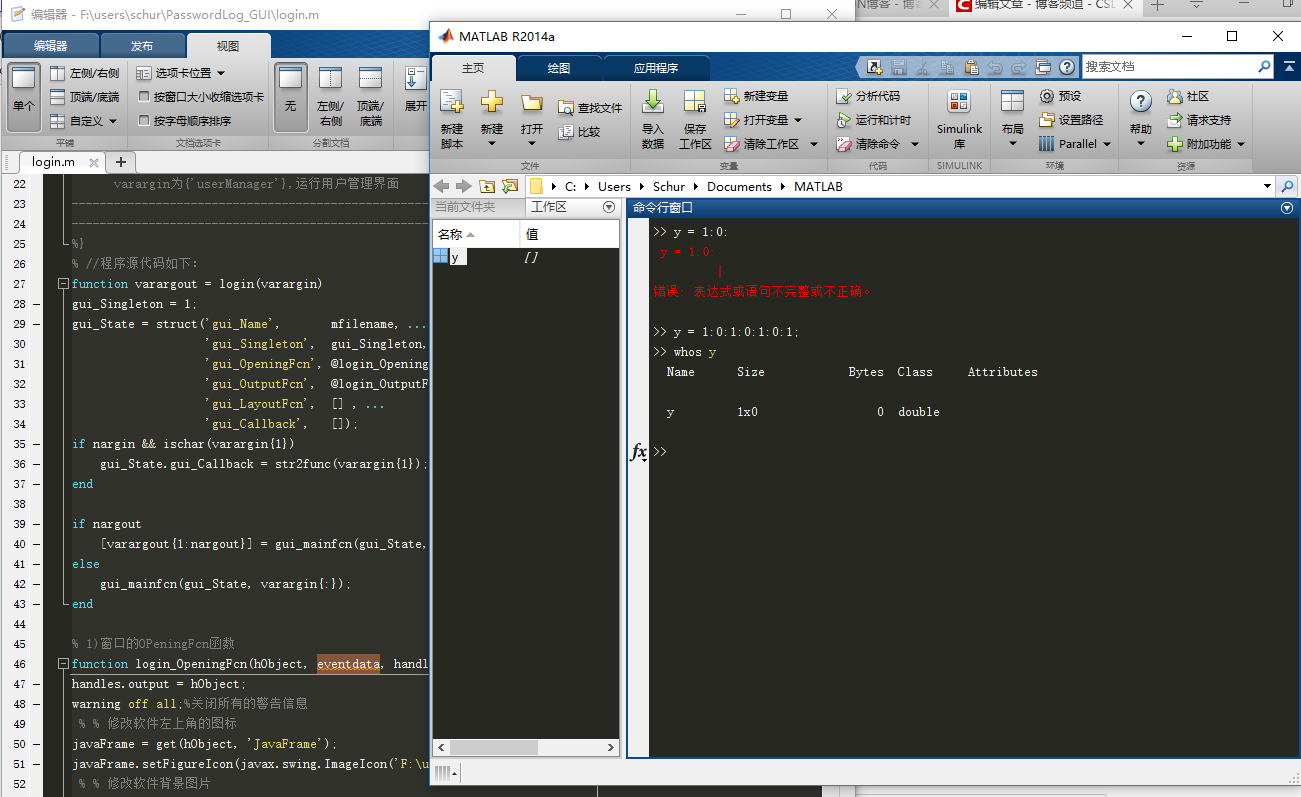Image resolution: width=1301 pixels, height=797 pixels.
Task: Click 请求支持 (Request Support)
Action: click(1199, 120)
